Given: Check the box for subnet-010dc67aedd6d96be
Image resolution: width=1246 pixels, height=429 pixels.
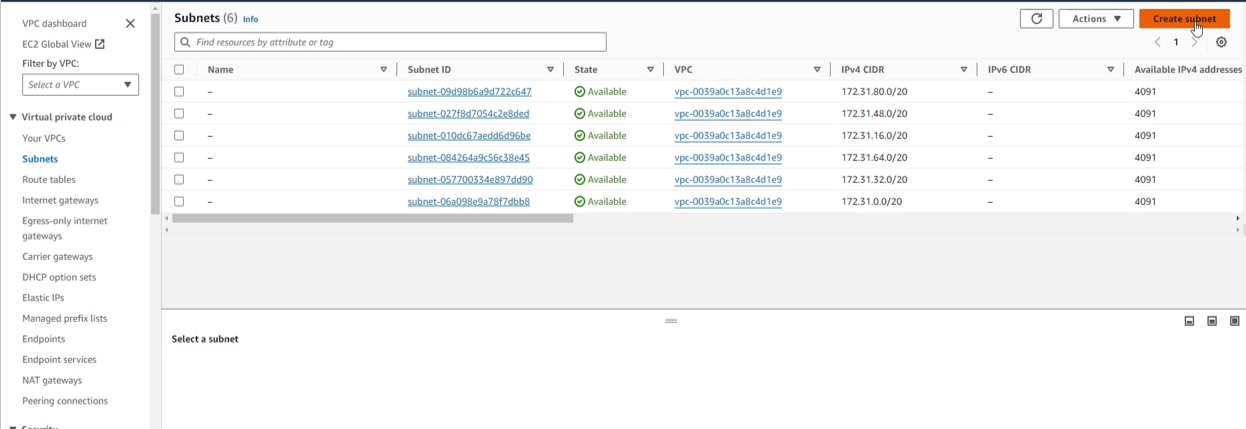Looking at the screenshot, I should [x=179, y=136].
